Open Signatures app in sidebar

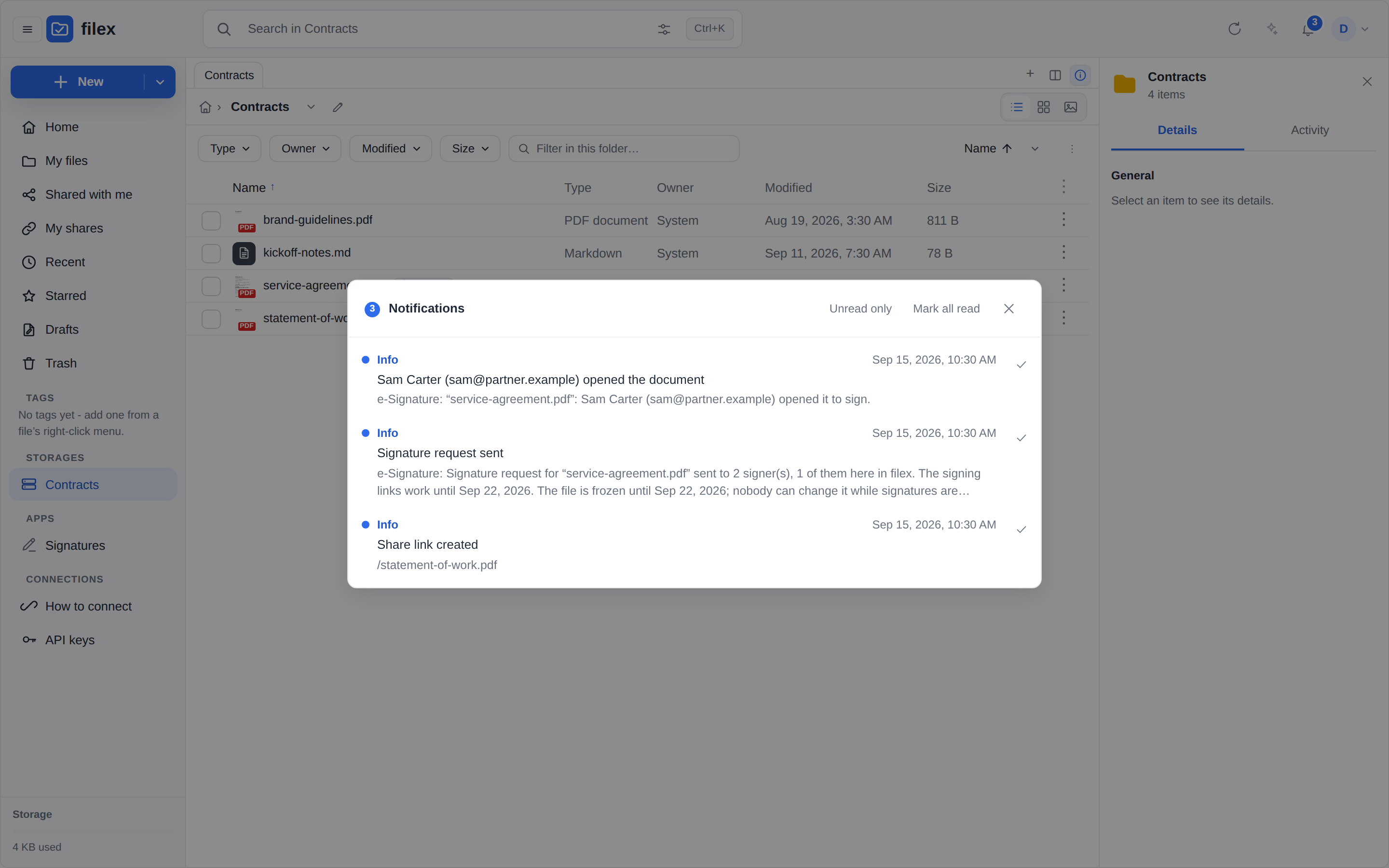(x=93, y=545)
